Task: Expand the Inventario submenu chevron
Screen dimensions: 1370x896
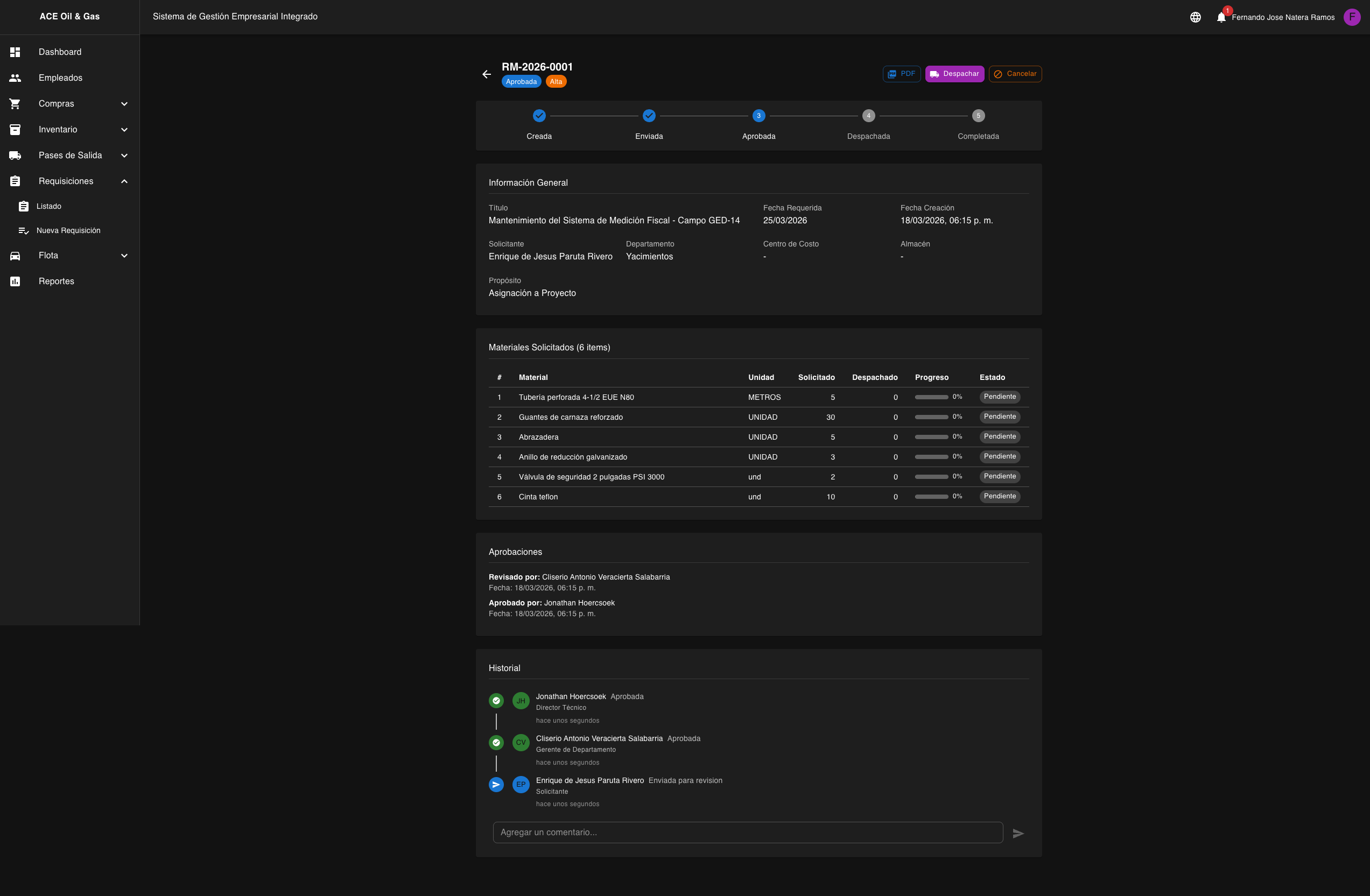Action: [124, 130]
